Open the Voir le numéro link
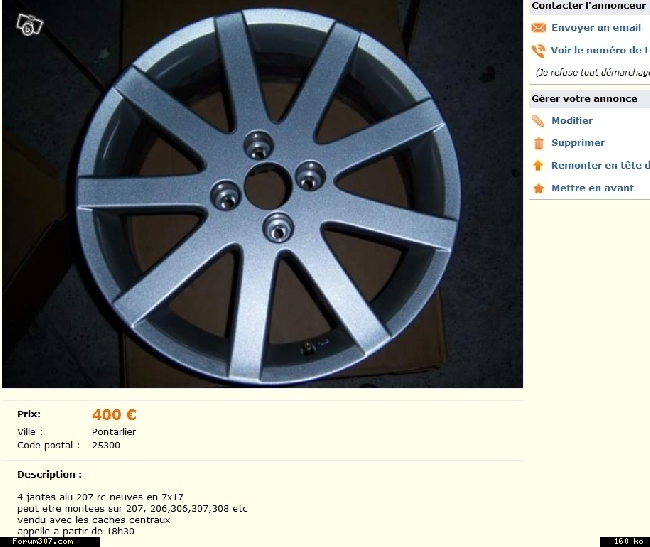The height and width of the screenshot is (547, 650). pos(600,50)
